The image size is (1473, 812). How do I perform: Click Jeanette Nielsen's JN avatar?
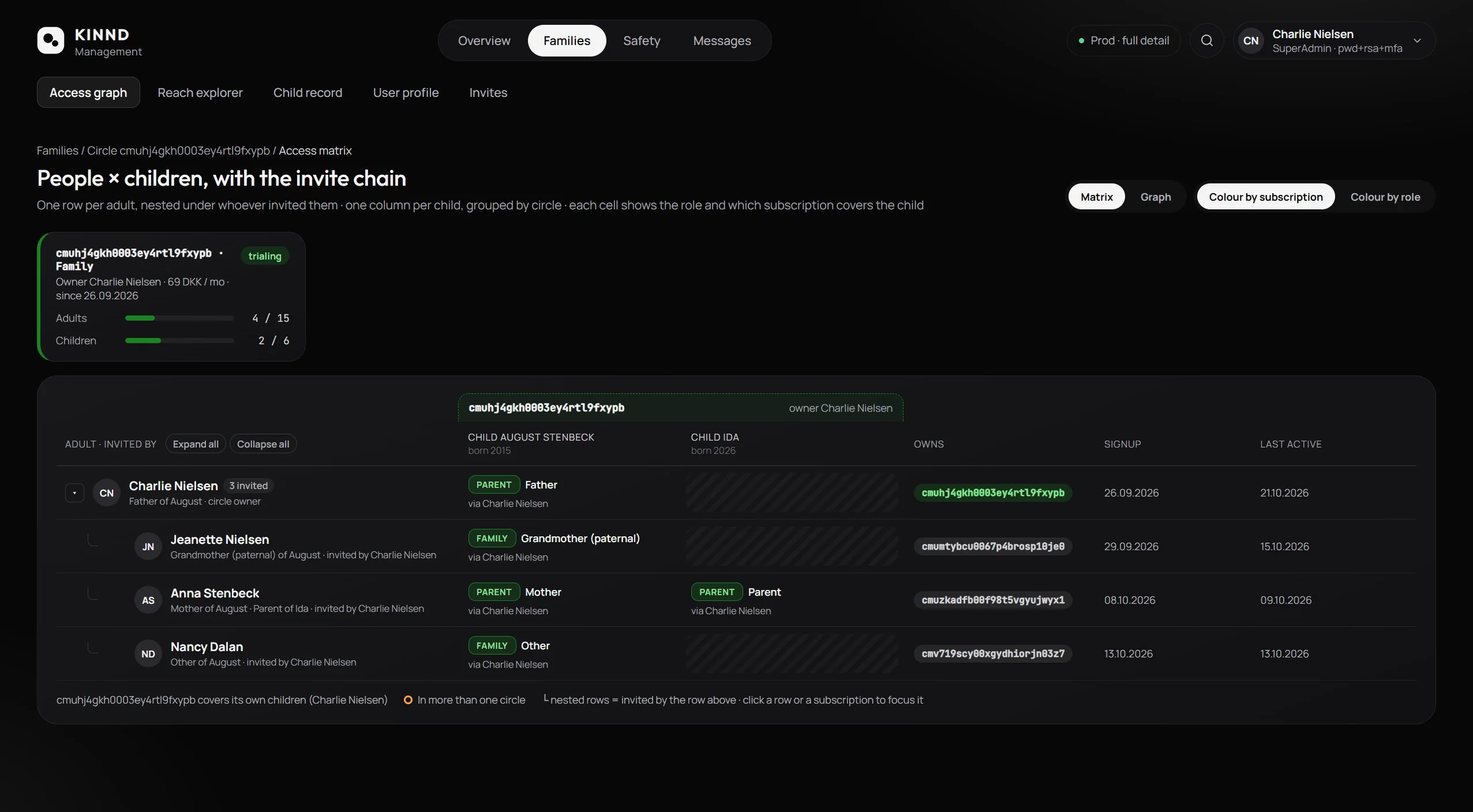click(x=148, y=546)
